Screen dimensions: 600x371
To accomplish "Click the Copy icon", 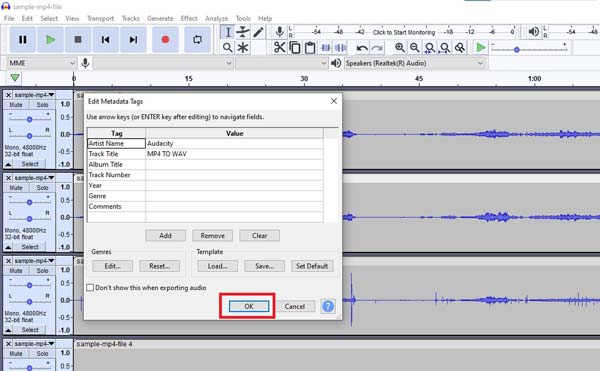I will [295, 47].
